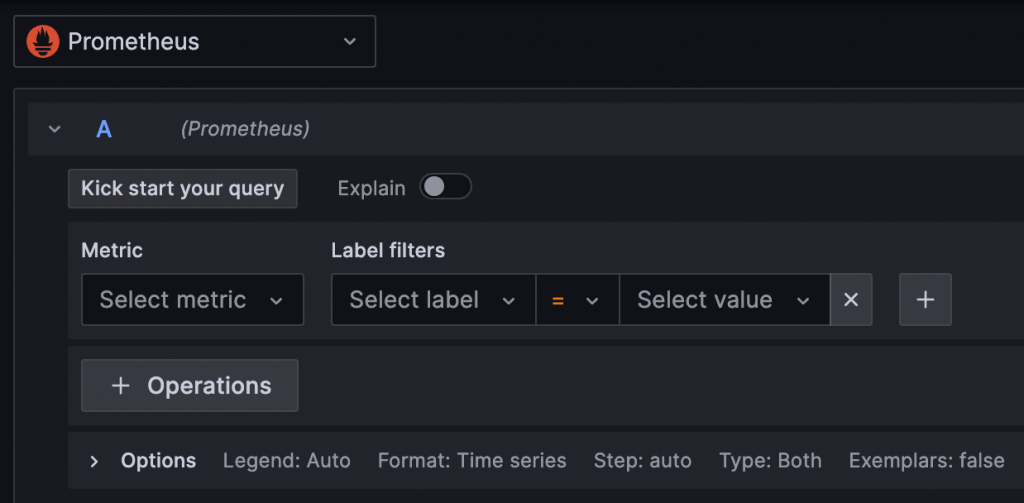Expand the Options section chevron
1024x503 pixels.
coord(94,461)
